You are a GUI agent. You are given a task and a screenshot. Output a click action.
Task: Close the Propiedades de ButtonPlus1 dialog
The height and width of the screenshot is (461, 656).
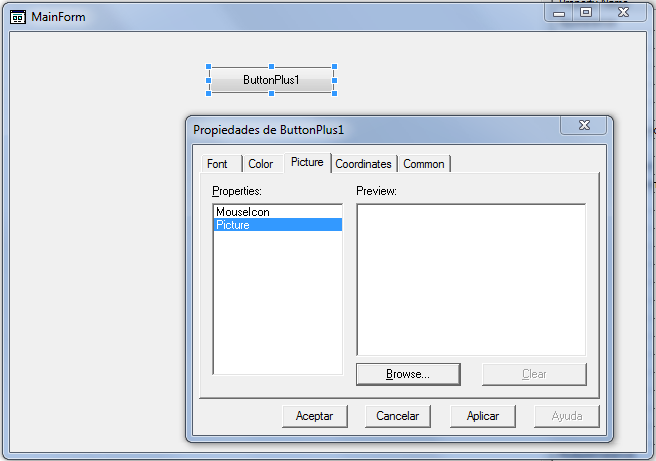tap(584, 125)
